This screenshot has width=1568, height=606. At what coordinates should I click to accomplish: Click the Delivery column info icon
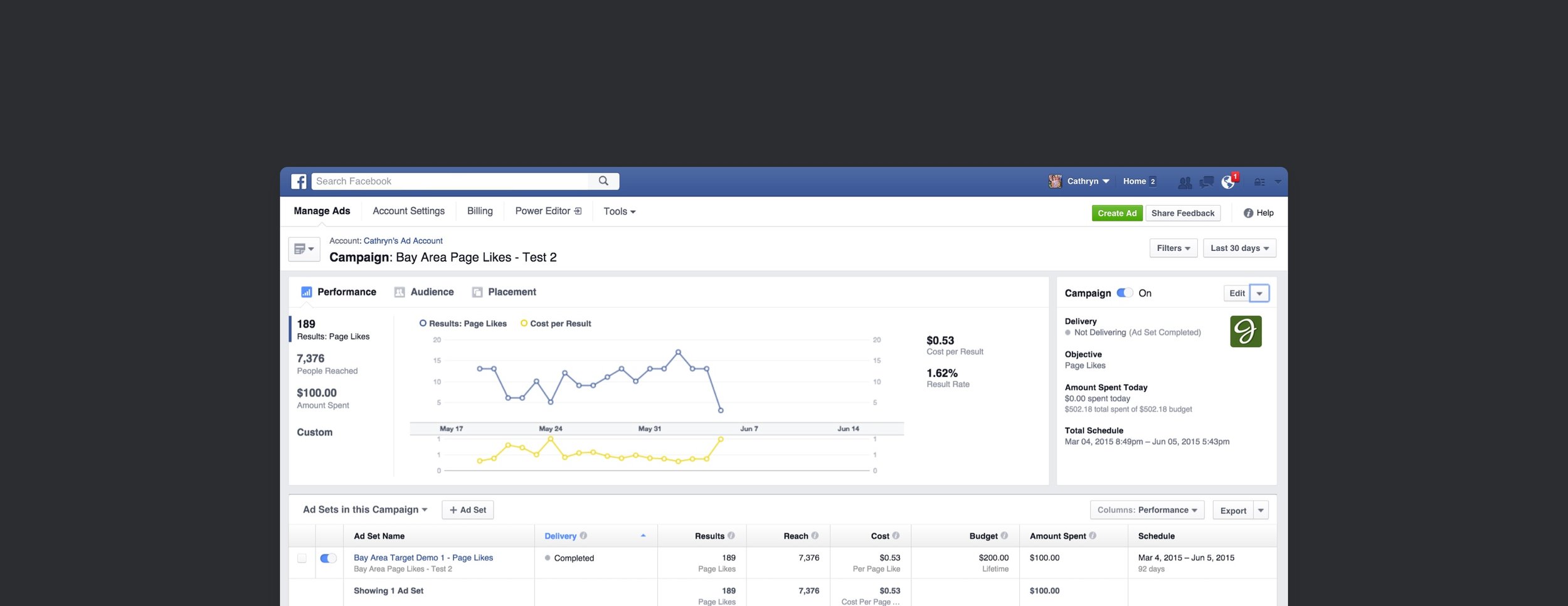pyautogui.click(x=583, y=536)
